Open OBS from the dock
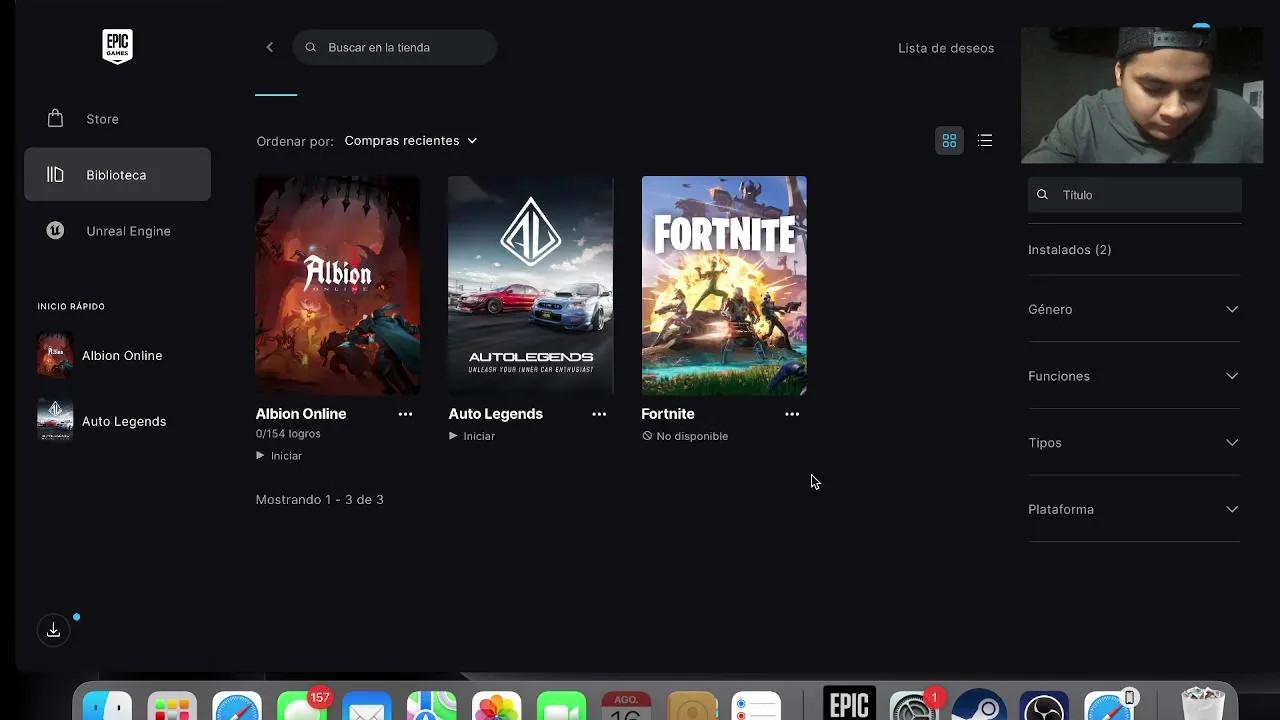Screen dimensions: 1280x720 pos(1044,706)
